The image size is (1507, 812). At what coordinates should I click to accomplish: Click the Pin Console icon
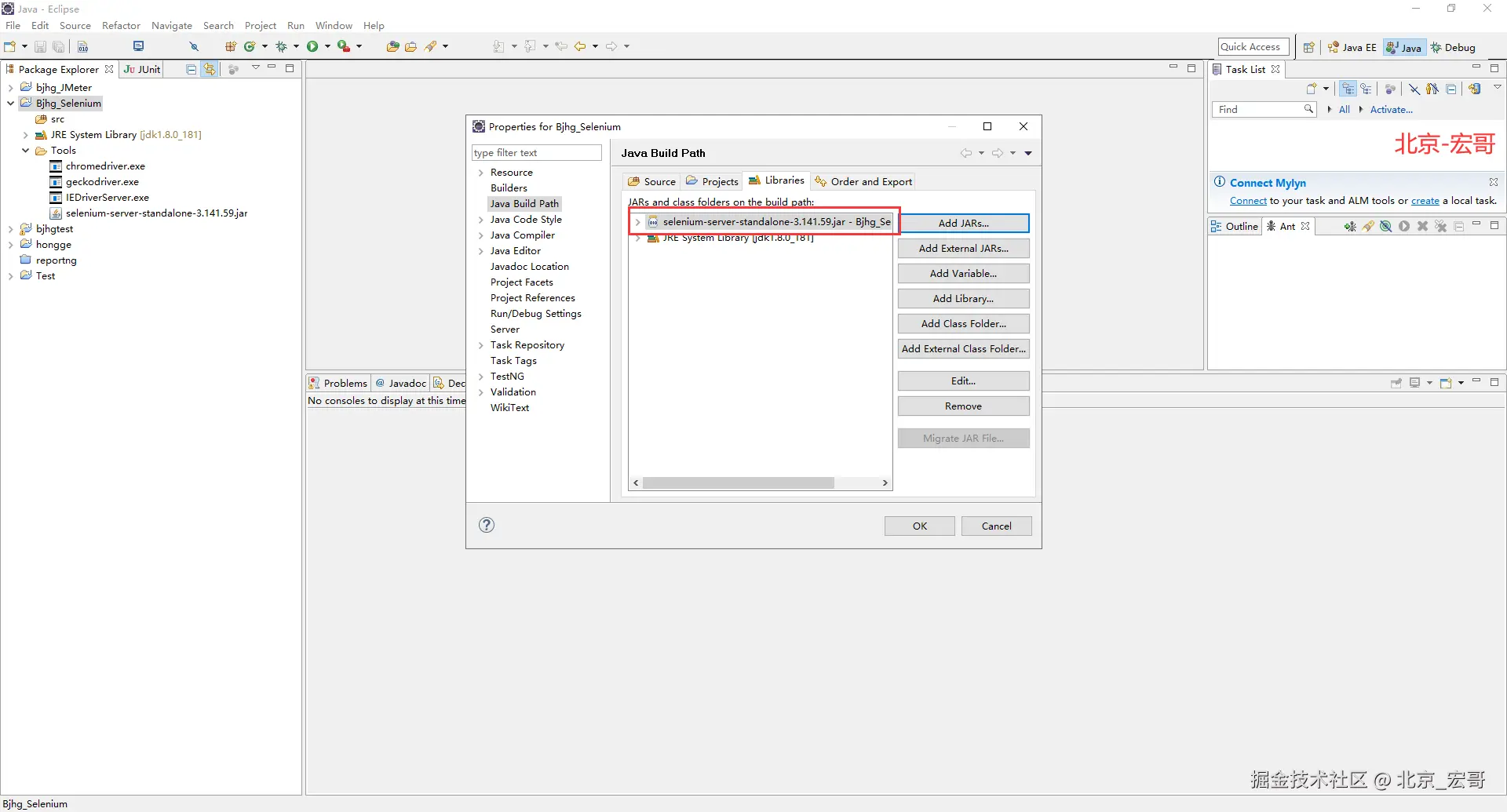tap(1396, 383)
